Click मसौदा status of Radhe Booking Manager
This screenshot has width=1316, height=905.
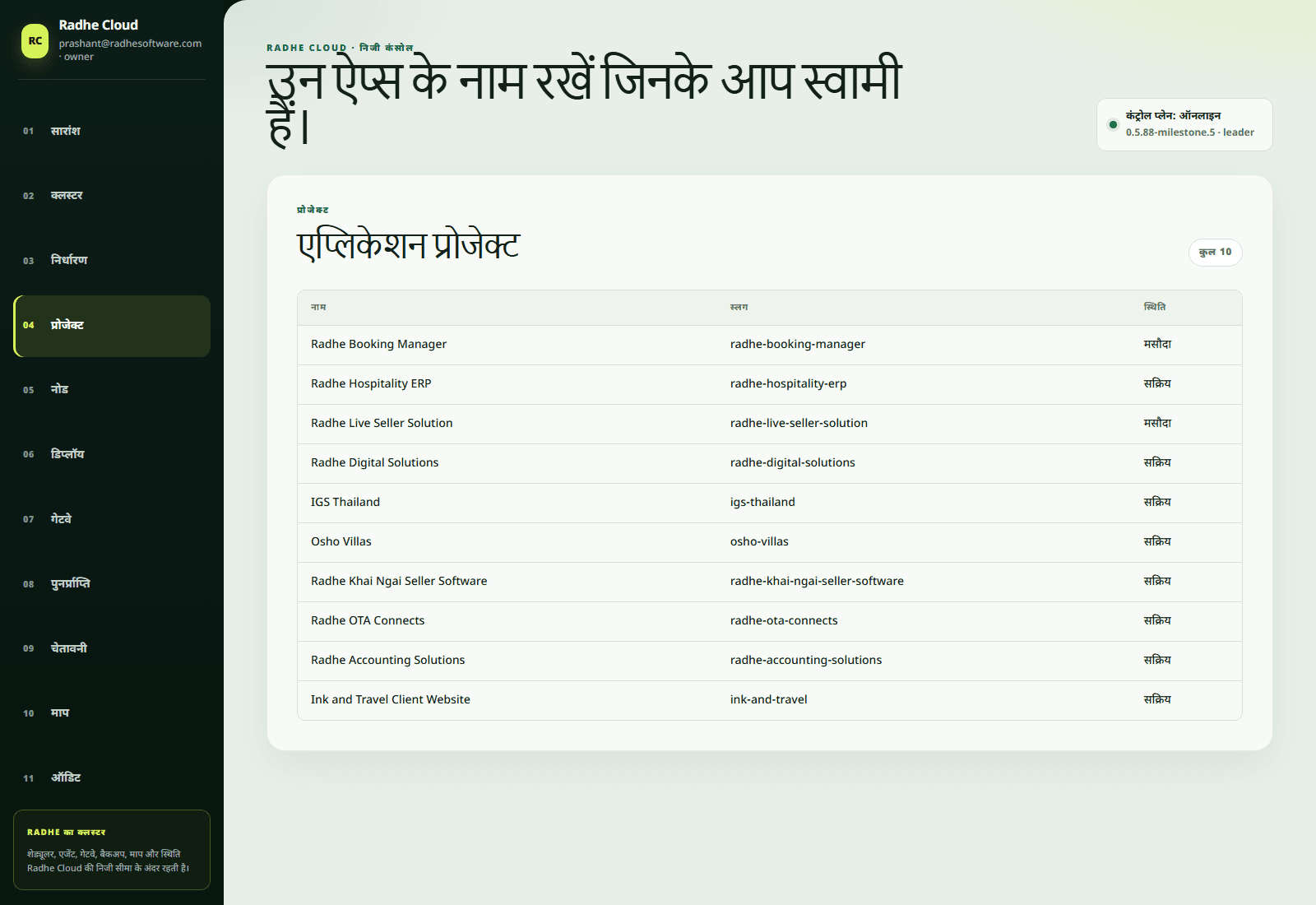tap(1157, 345)
